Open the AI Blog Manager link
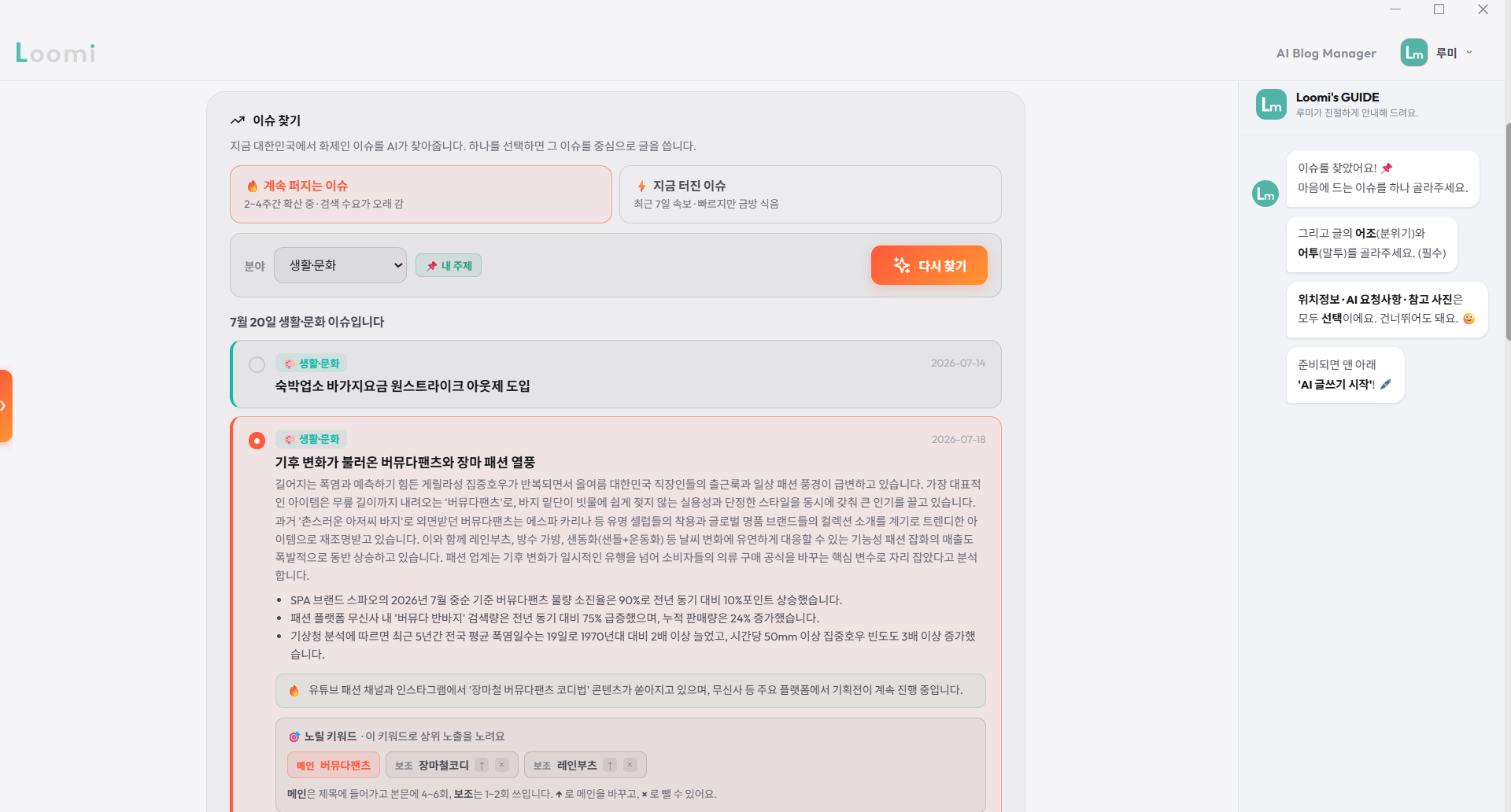 [1326, 53]
